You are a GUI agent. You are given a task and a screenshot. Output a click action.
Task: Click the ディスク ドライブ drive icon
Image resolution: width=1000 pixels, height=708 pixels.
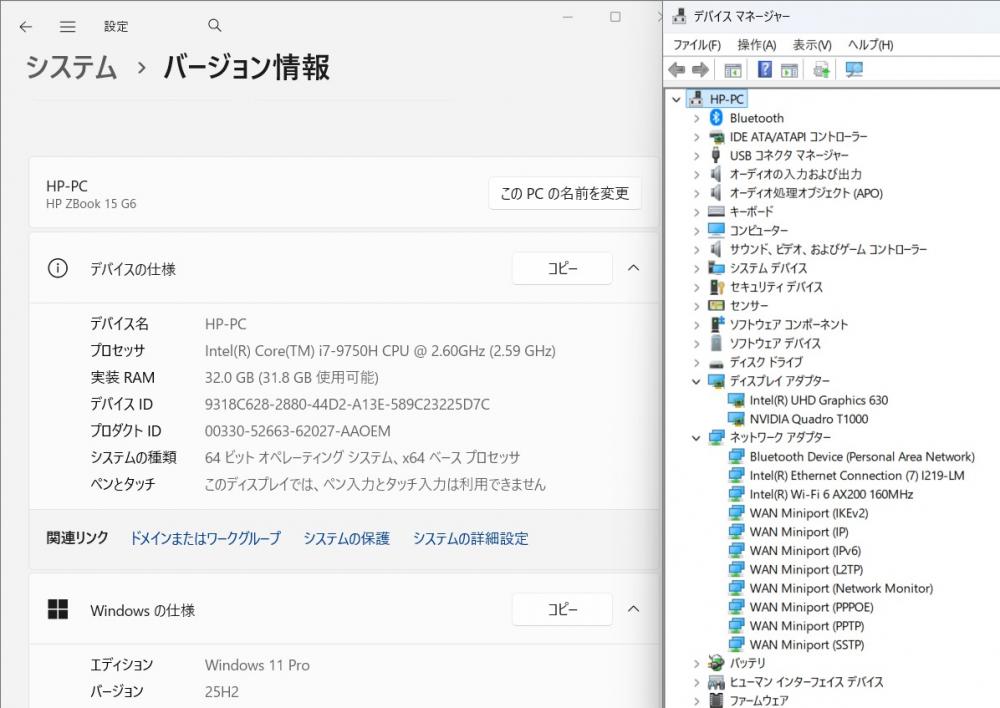point(716,363)
